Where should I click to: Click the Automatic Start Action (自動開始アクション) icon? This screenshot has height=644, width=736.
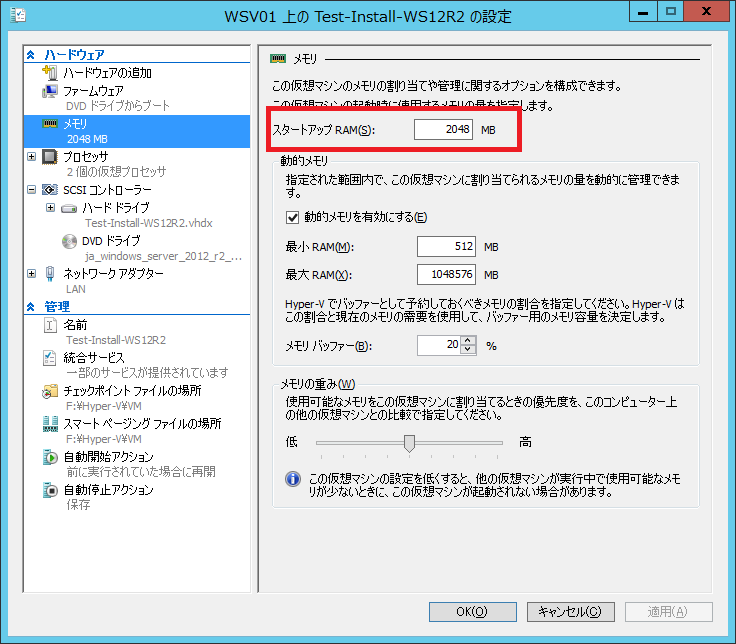50,457
